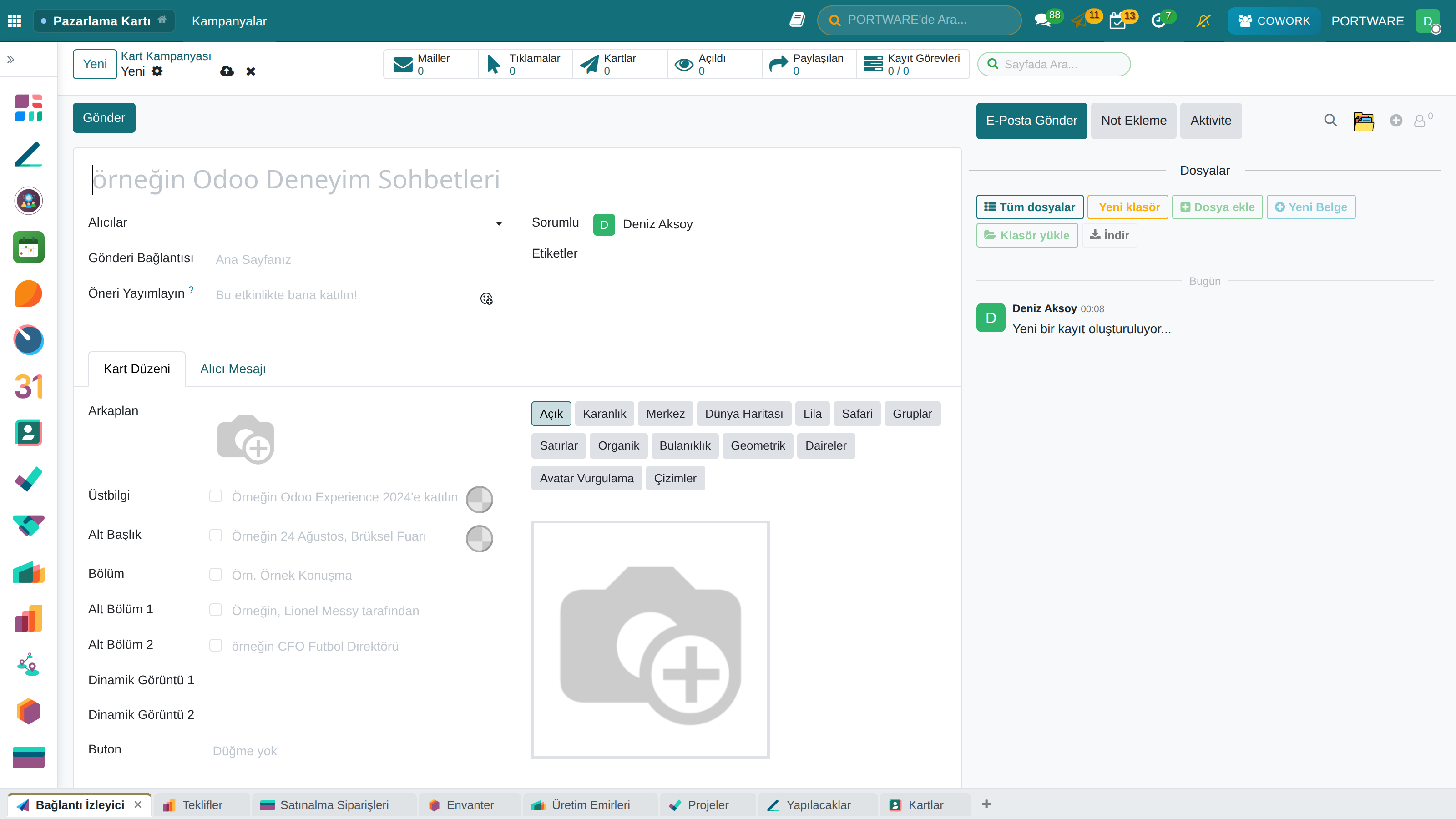Switch to the Alıcı Mesajı tab

tap(233, 369)
